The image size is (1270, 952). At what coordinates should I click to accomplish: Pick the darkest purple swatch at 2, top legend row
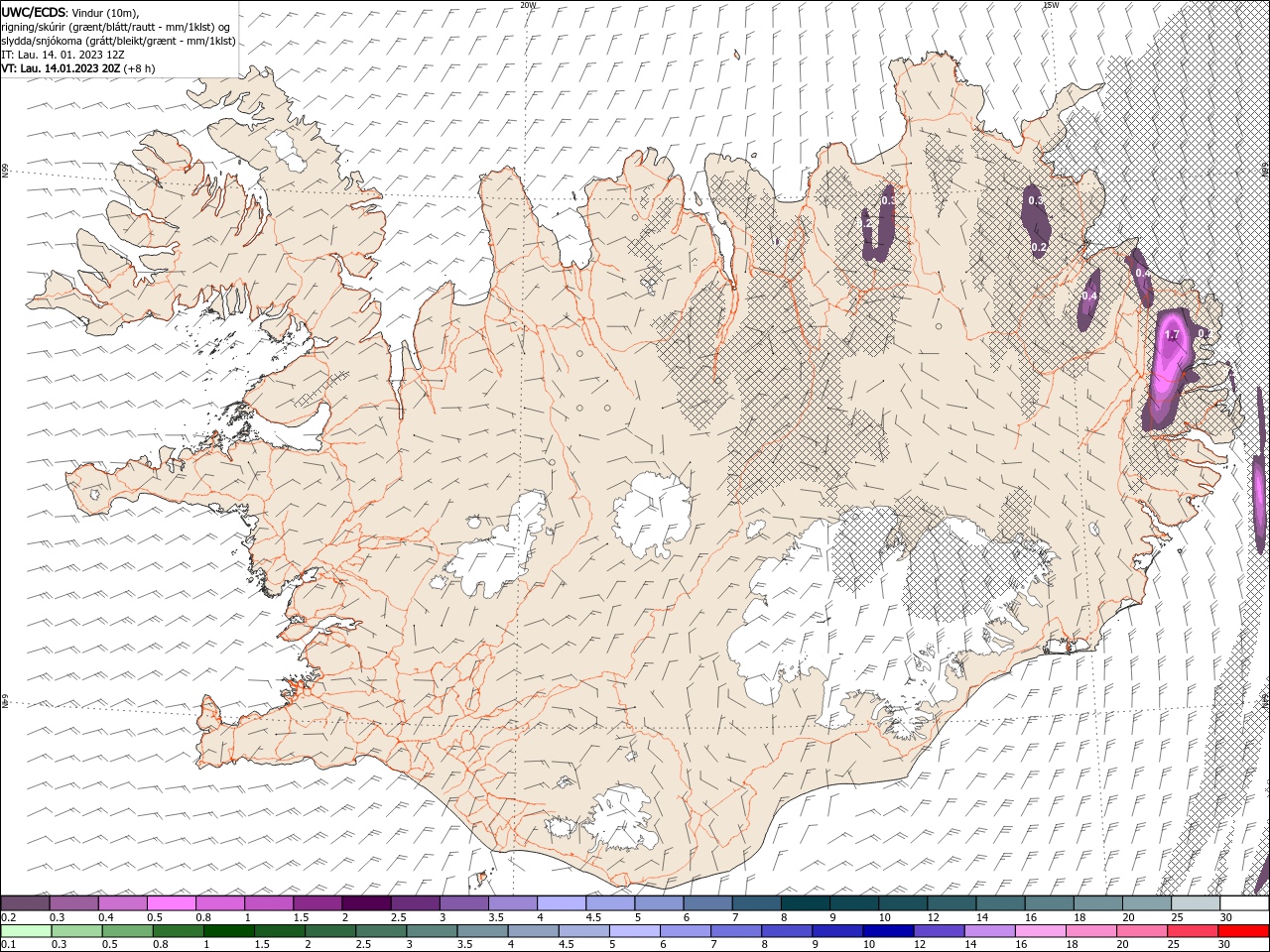366,903
